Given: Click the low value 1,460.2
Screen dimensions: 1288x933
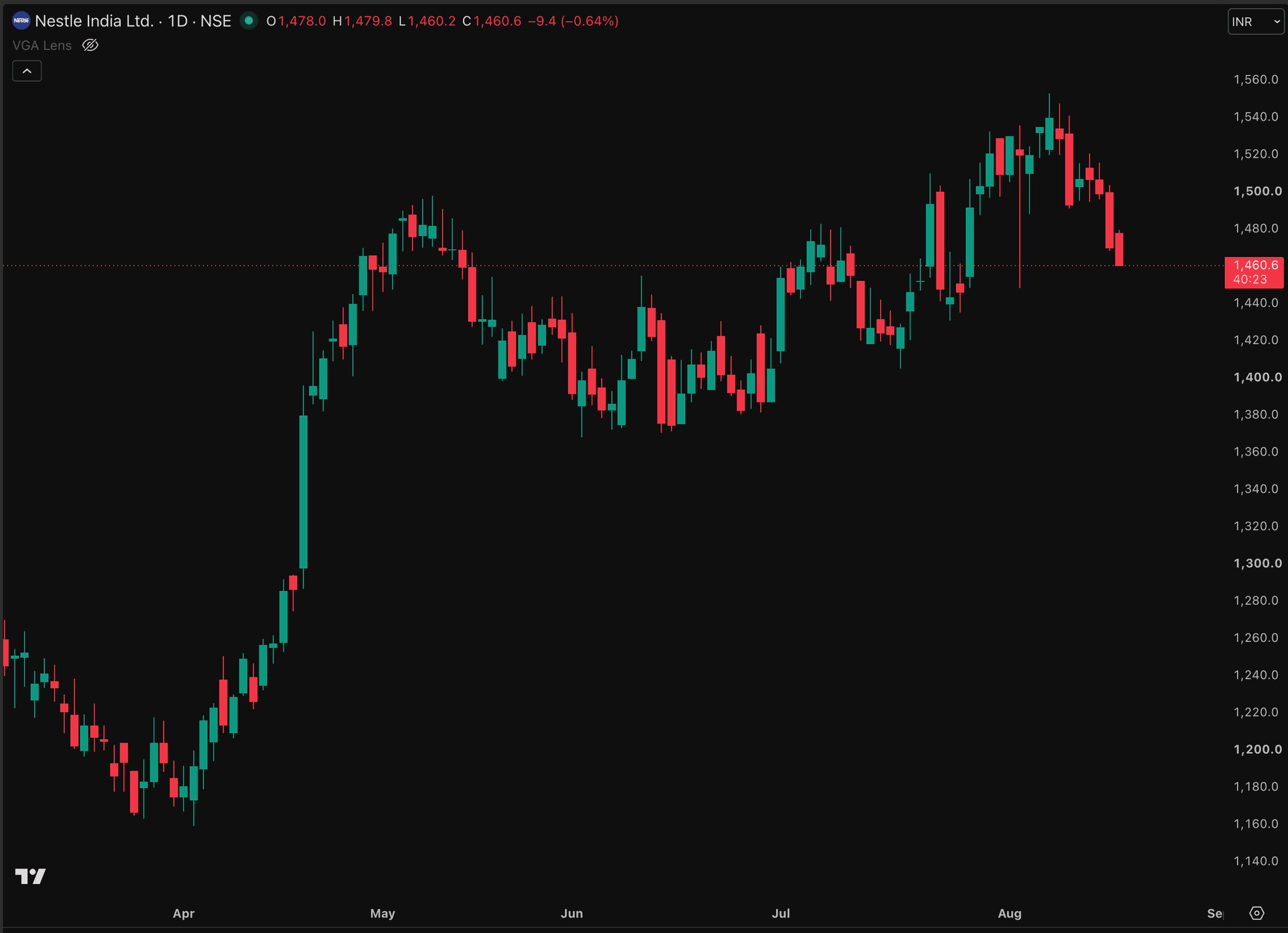Looking at the screenshot, I should click(x=432, y=21).
